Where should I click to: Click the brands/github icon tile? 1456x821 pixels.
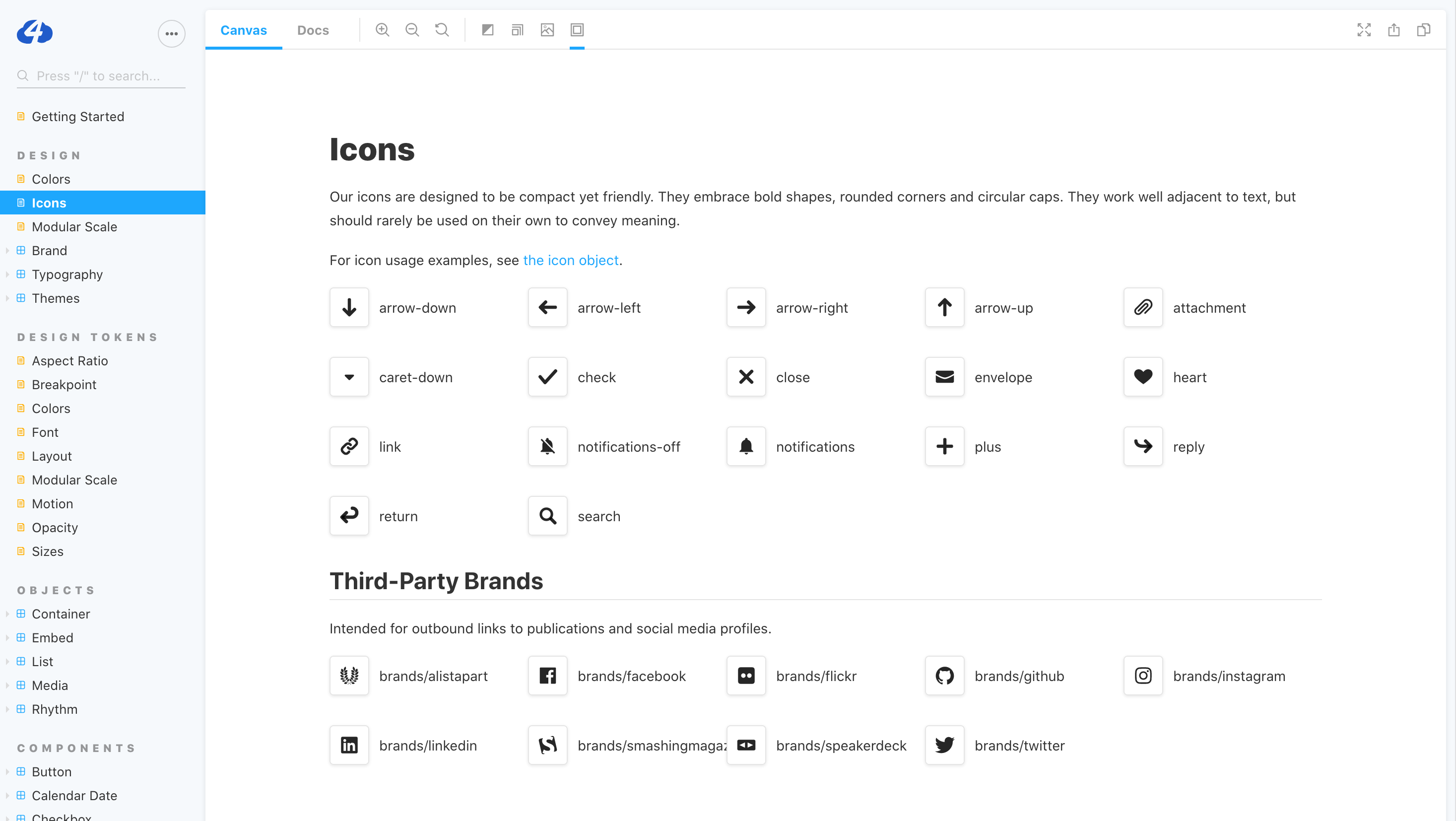pyautogui.click(x=944, y=676)
